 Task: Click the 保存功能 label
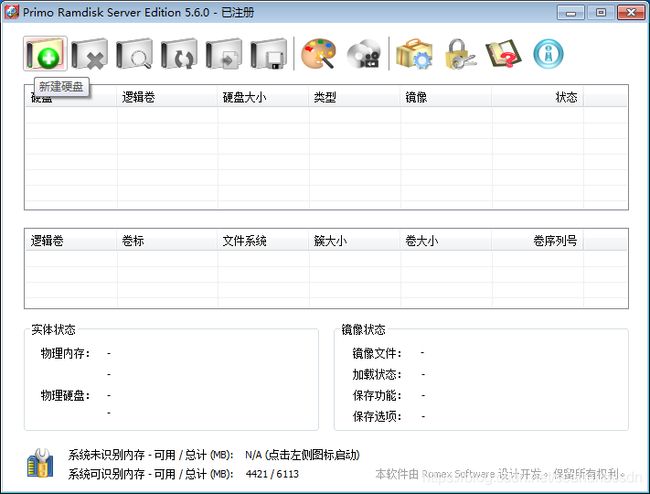coord(377,395)
